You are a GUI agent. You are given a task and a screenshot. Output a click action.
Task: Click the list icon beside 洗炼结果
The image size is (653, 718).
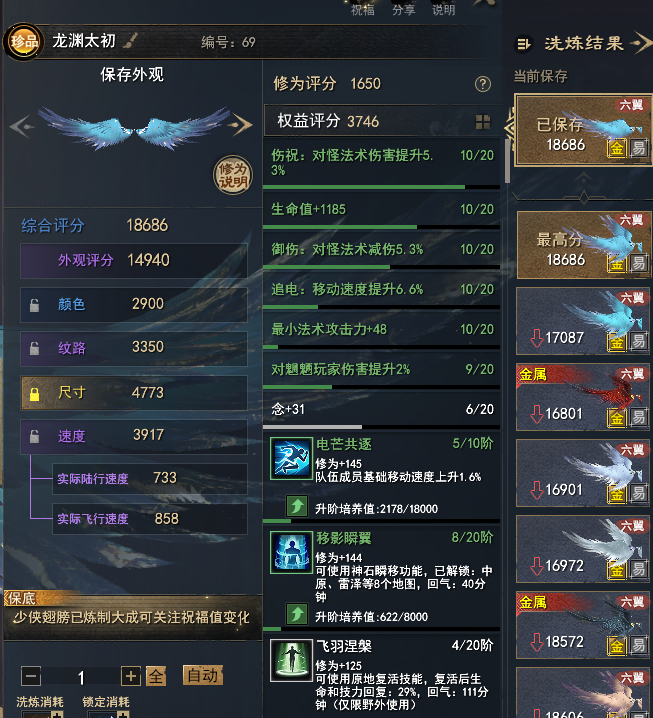click(x=523, y=44)
